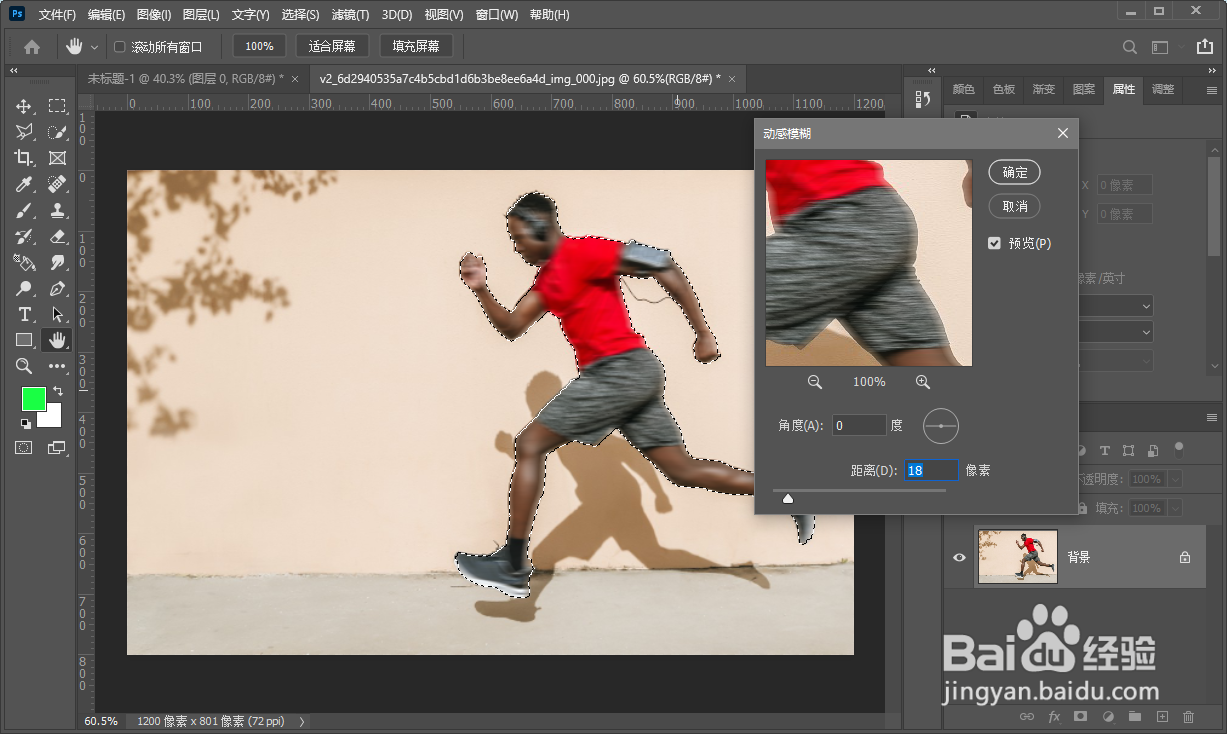Click the 角度(A) angle input field
The height and width of the screenshot is (734, 1227).
(859, 425)
